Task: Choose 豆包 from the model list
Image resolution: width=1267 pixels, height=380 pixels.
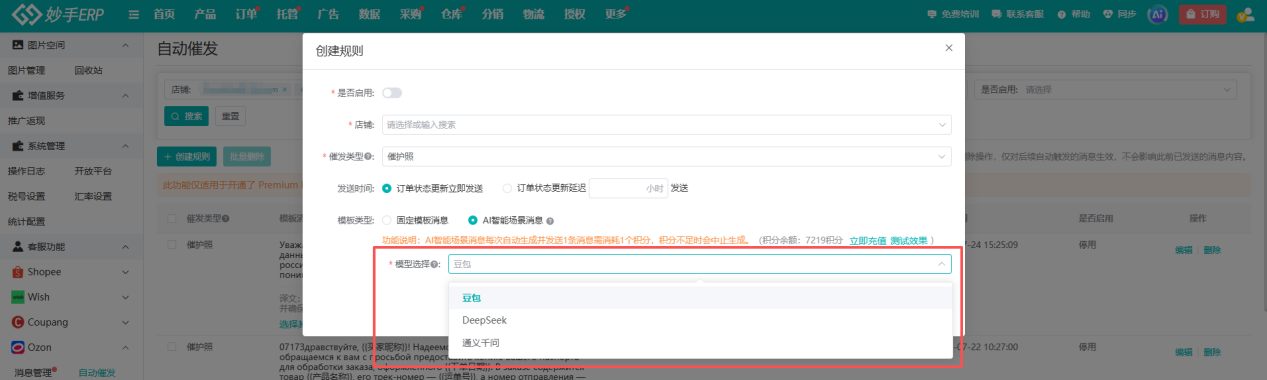Action: 699,298
